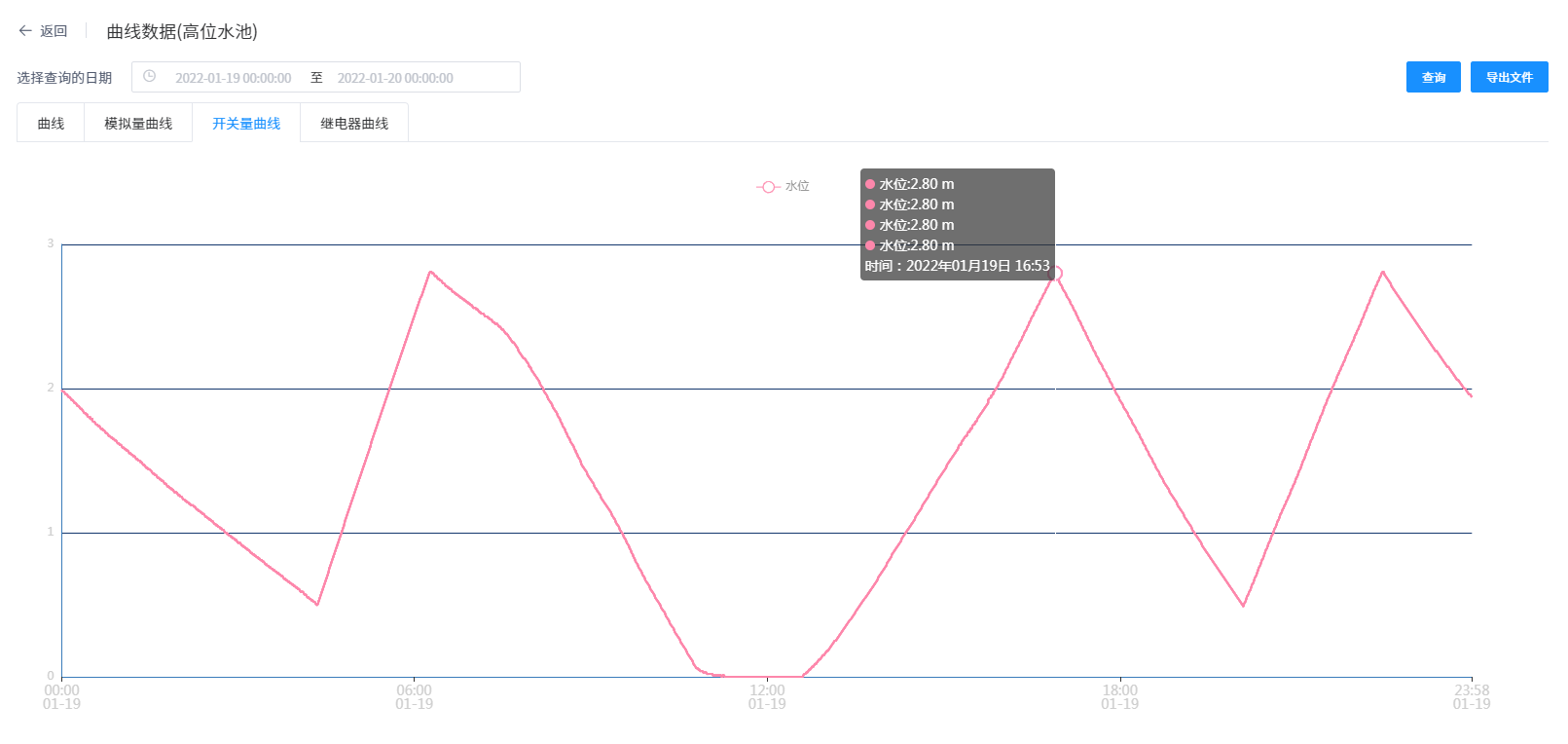Click the 23:58 x-axis end label
This screenshot has width=1568, height=744.
[x=1472, y=690]
